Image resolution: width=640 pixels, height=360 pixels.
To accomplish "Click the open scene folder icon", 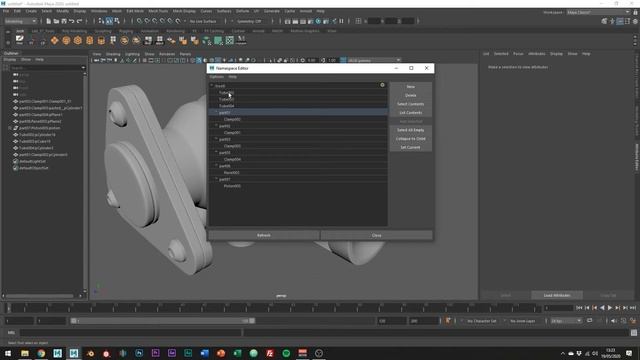I will [x=56, y=21].
